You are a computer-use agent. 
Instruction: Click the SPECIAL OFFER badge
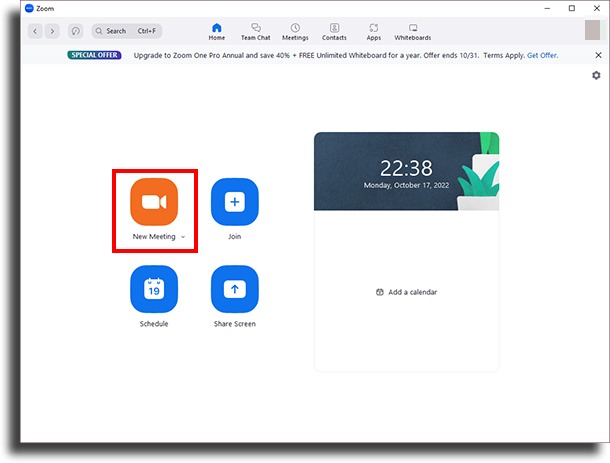point(94,55)
